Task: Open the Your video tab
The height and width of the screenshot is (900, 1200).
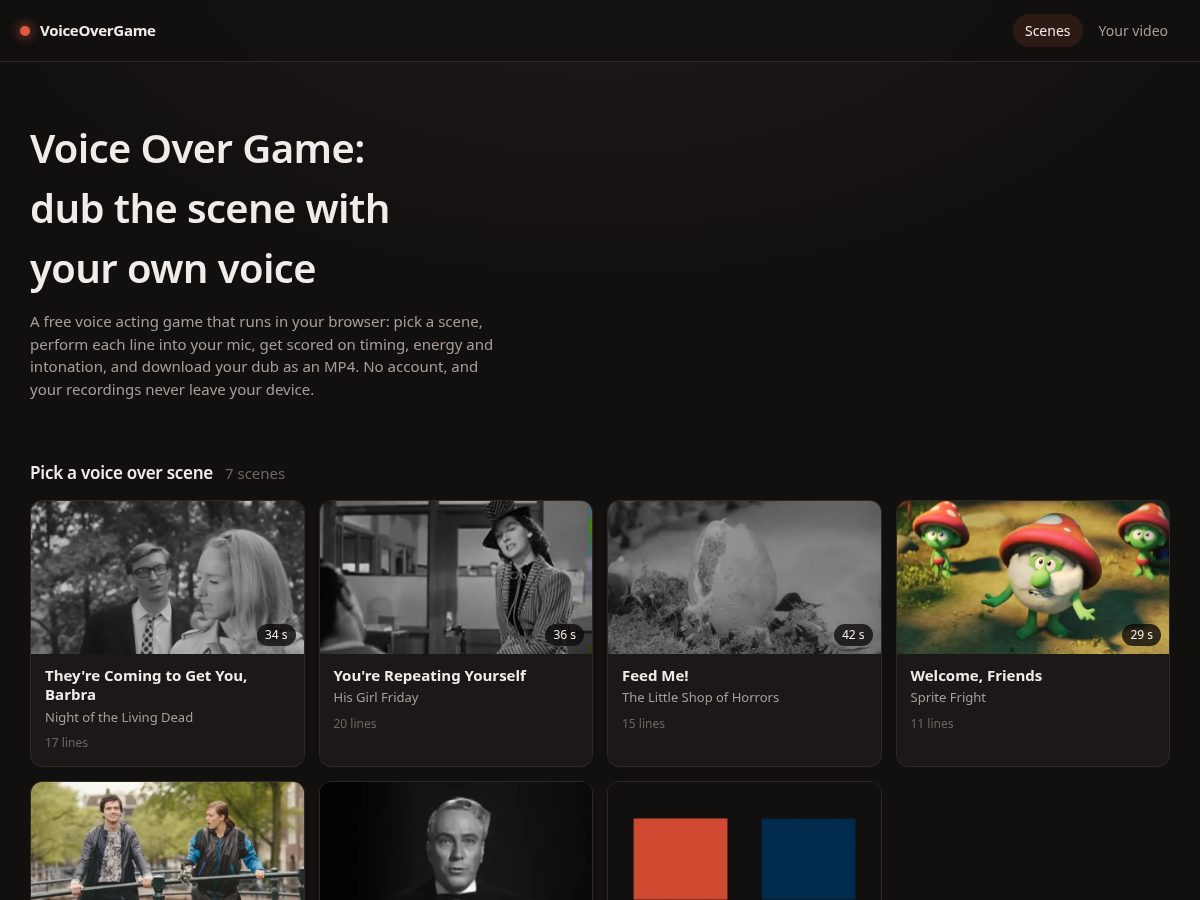Action: (x=1132, y=31)
